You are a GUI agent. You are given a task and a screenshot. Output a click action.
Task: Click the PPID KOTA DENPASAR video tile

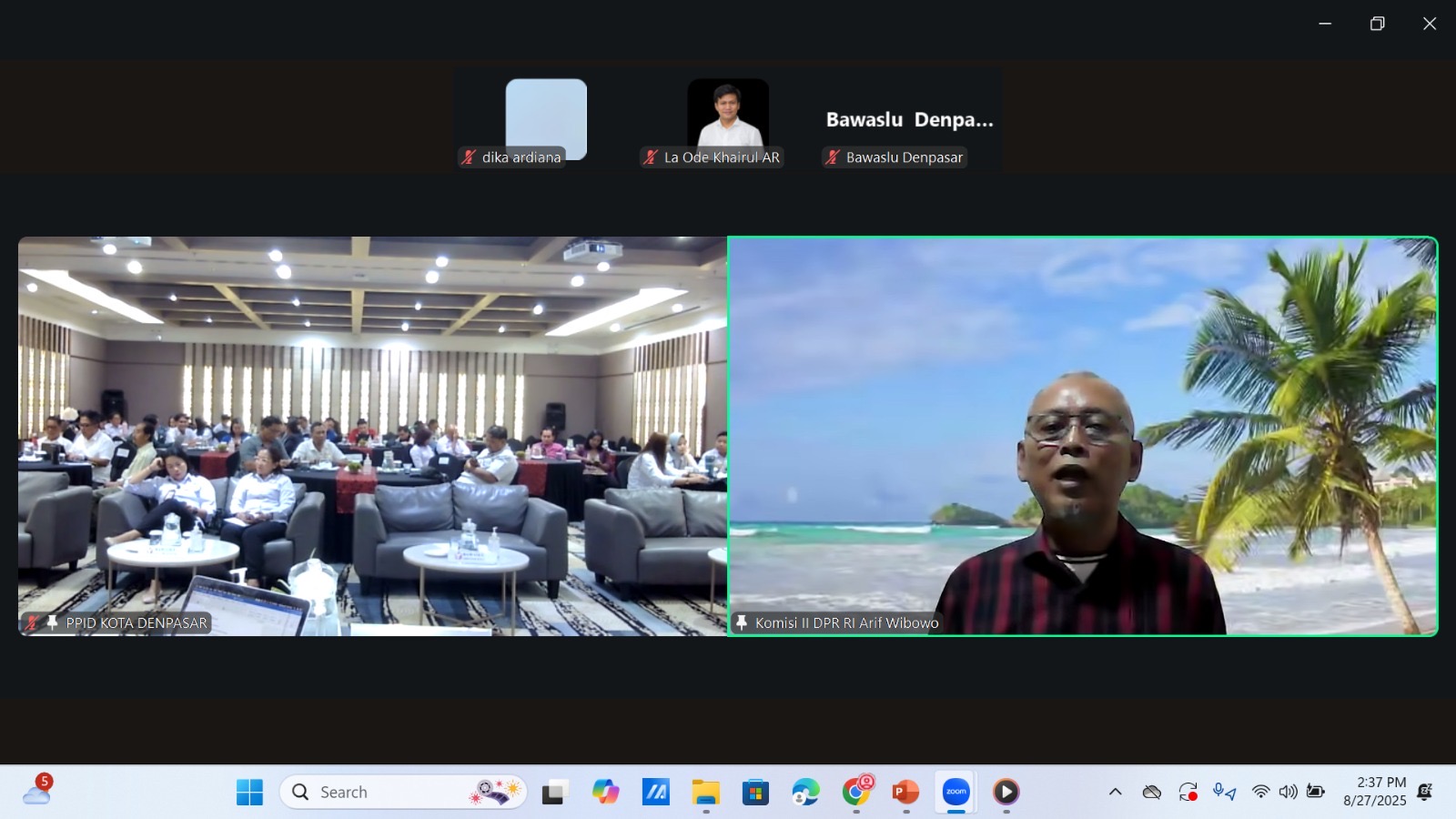(x=373, y=437)
